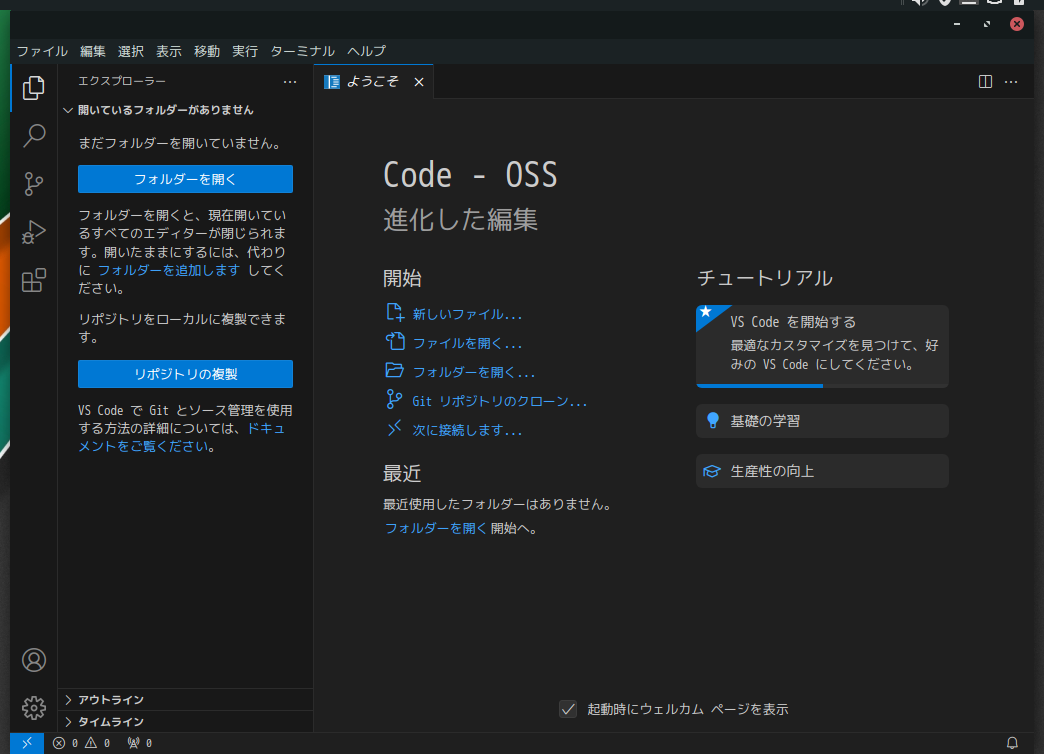
Task: Click フォルダーを開く link under 最近
Action: pos(435,528)
